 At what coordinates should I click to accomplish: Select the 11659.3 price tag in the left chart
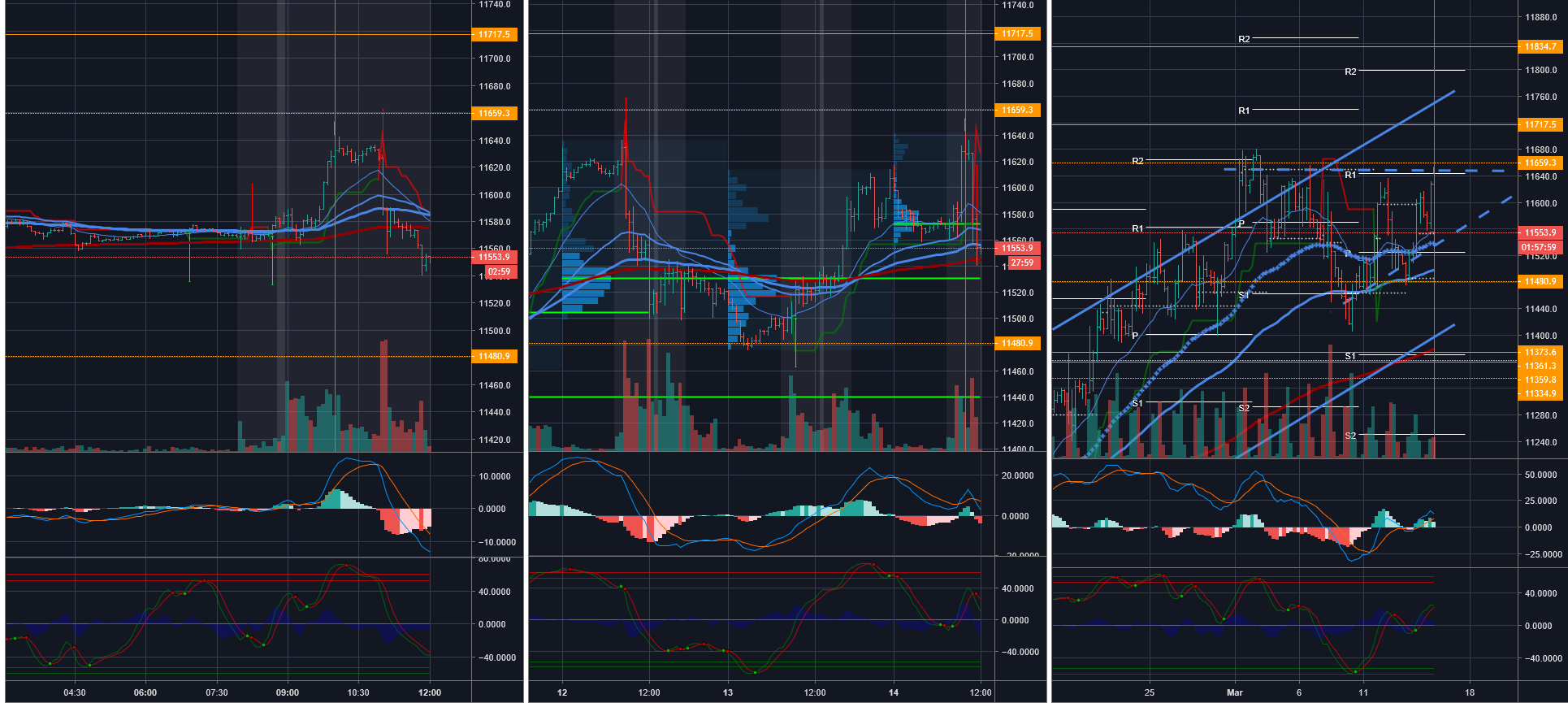[x=494, y=113]
